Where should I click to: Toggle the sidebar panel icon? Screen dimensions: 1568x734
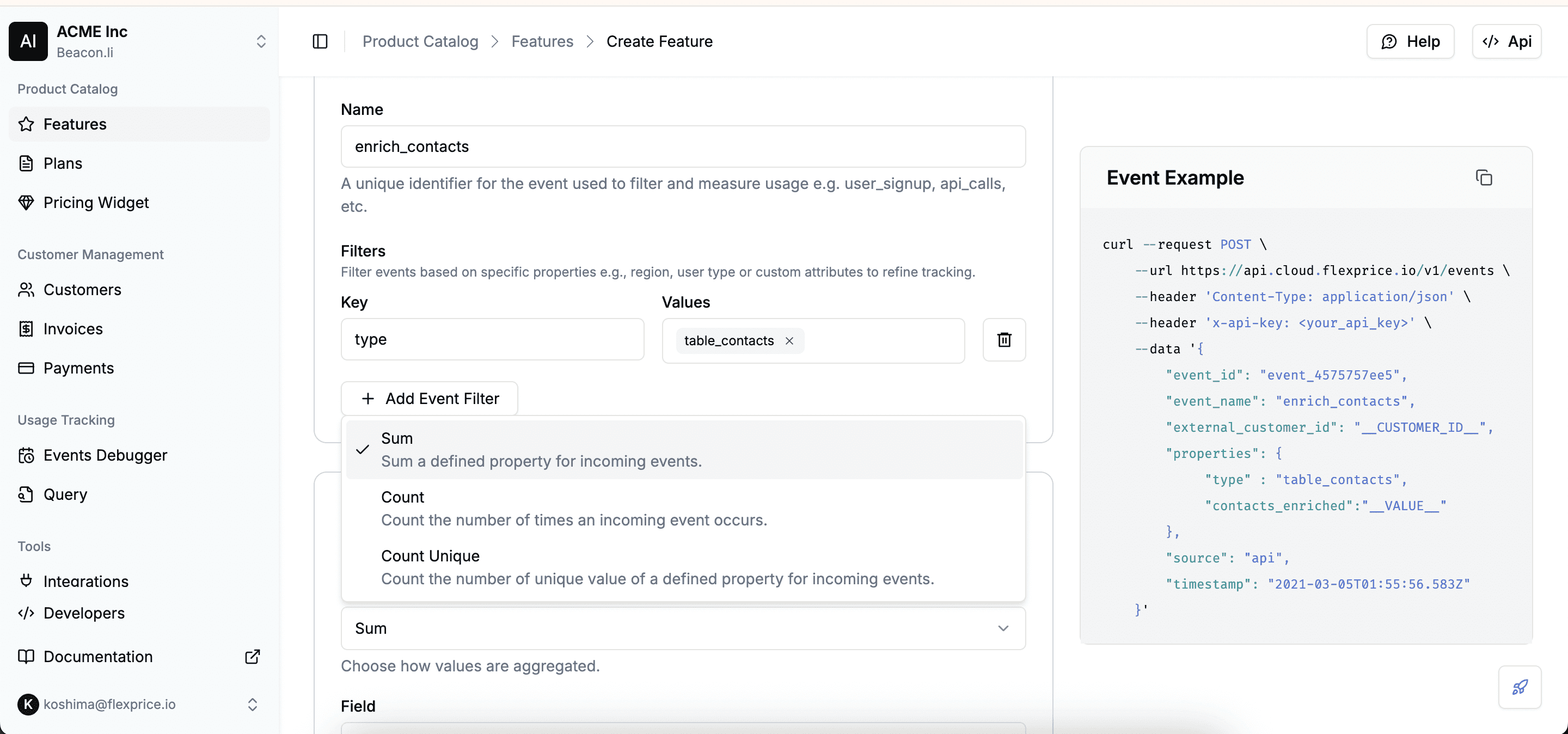point(320,41)
